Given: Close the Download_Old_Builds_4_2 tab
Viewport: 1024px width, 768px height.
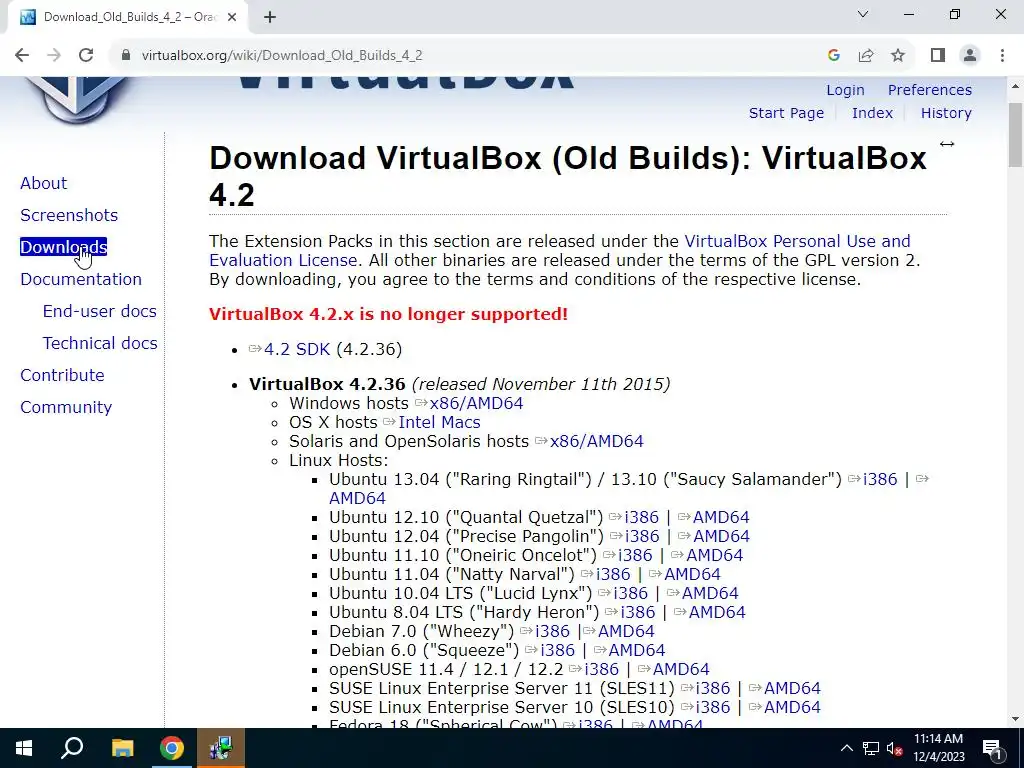Looking at the screenshot, I should (232, 18).
